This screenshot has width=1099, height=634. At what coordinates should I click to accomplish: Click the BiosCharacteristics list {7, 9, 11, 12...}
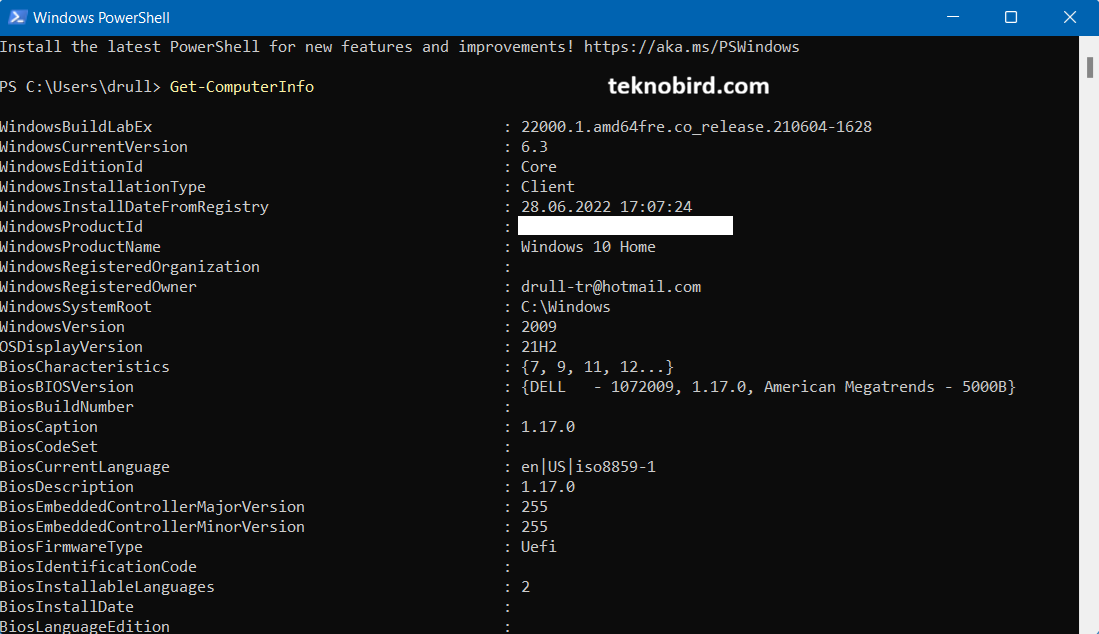click(594, 366)
